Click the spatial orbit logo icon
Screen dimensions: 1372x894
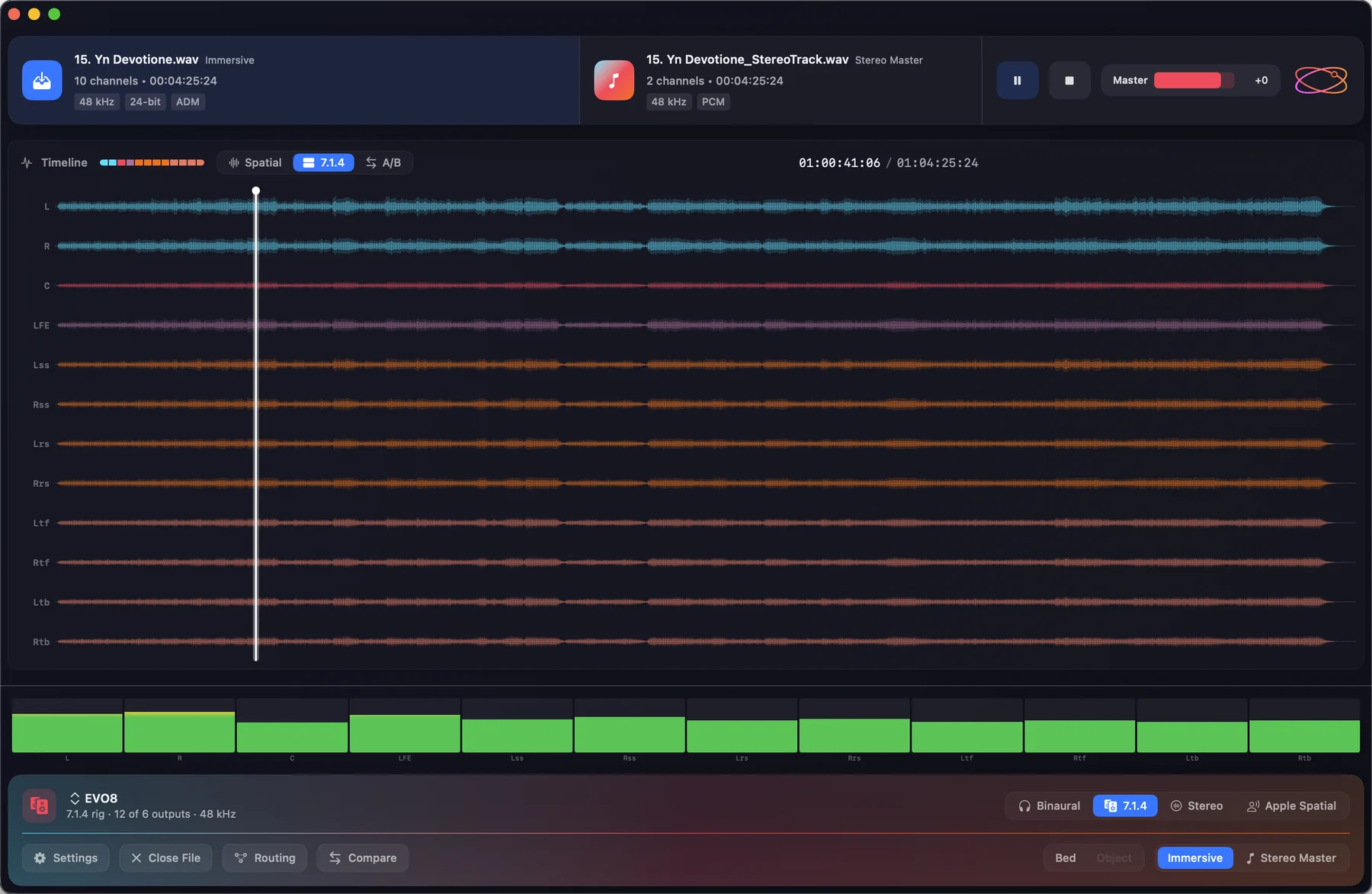point(1321,80)
